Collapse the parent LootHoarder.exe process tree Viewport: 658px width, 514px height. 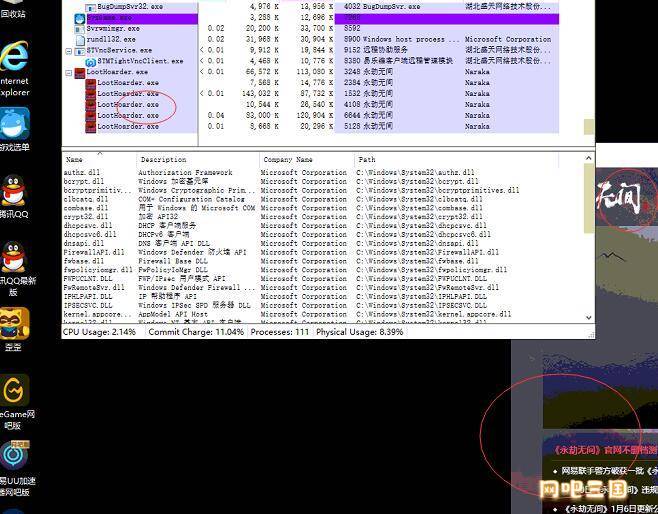pyautogui.click(x=68, y=73)
